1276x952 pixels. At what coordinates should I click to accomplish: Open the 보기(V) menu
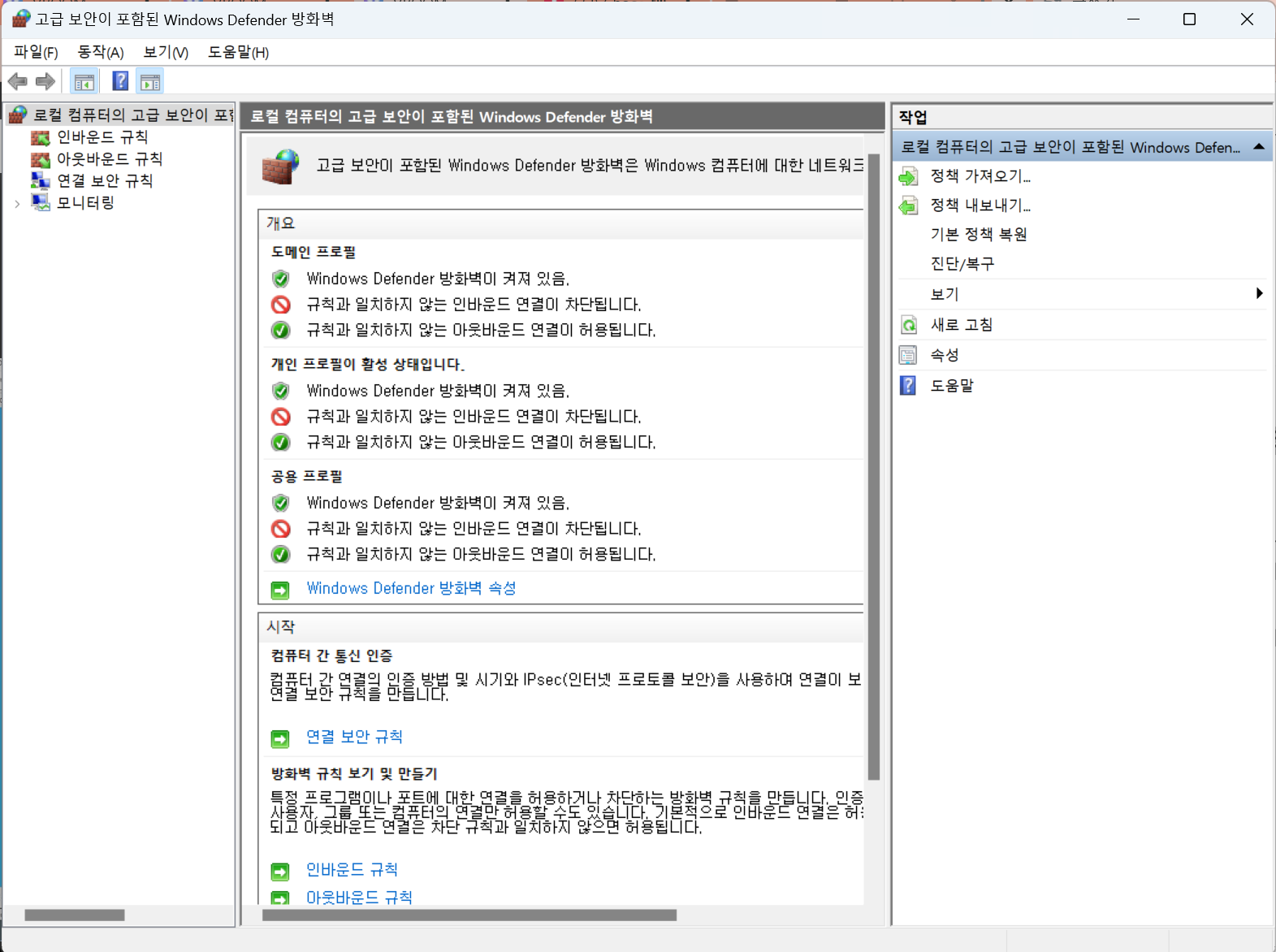coord(166,52)
